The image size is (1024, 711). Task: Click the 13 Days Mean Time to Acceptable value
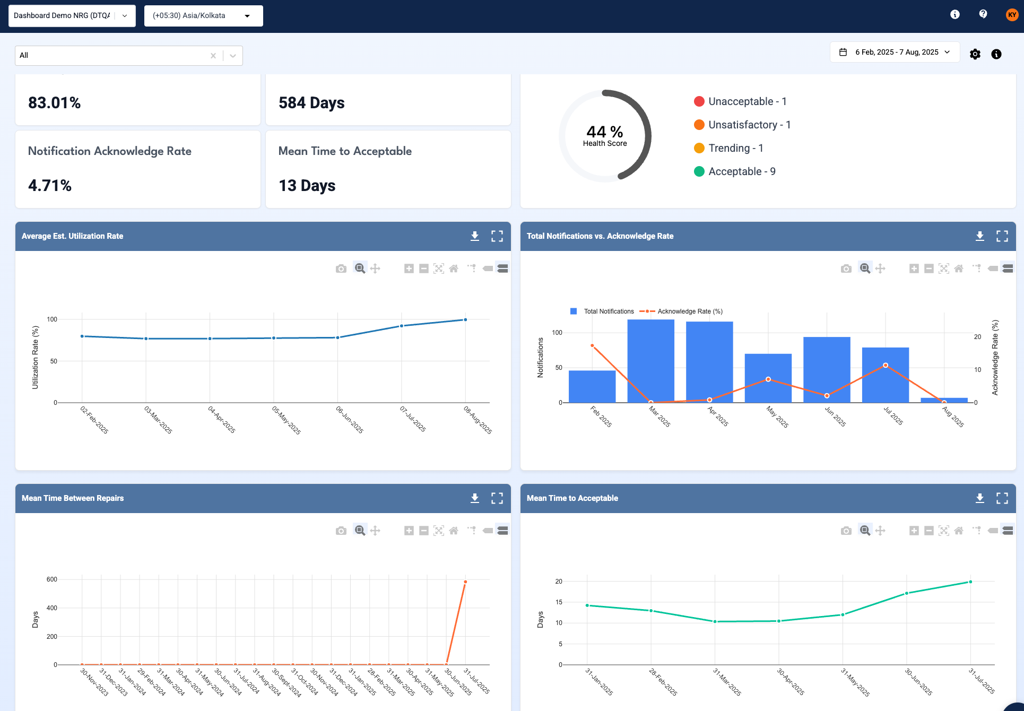coord(307,185)
